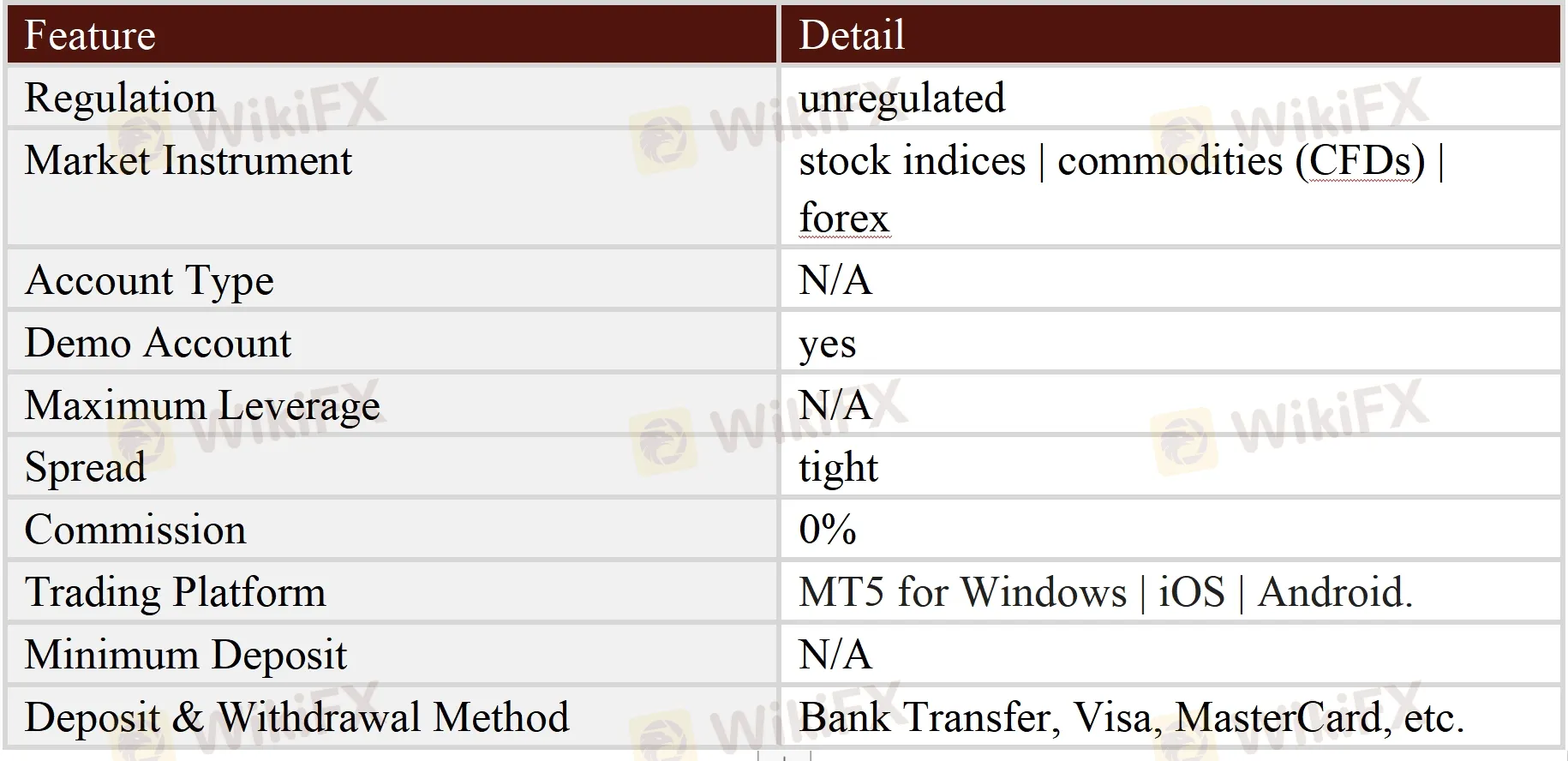The width and height of the screenshot is (1568, 761).
Task: Click the "tight" spread value
Action: pos(838,468)
